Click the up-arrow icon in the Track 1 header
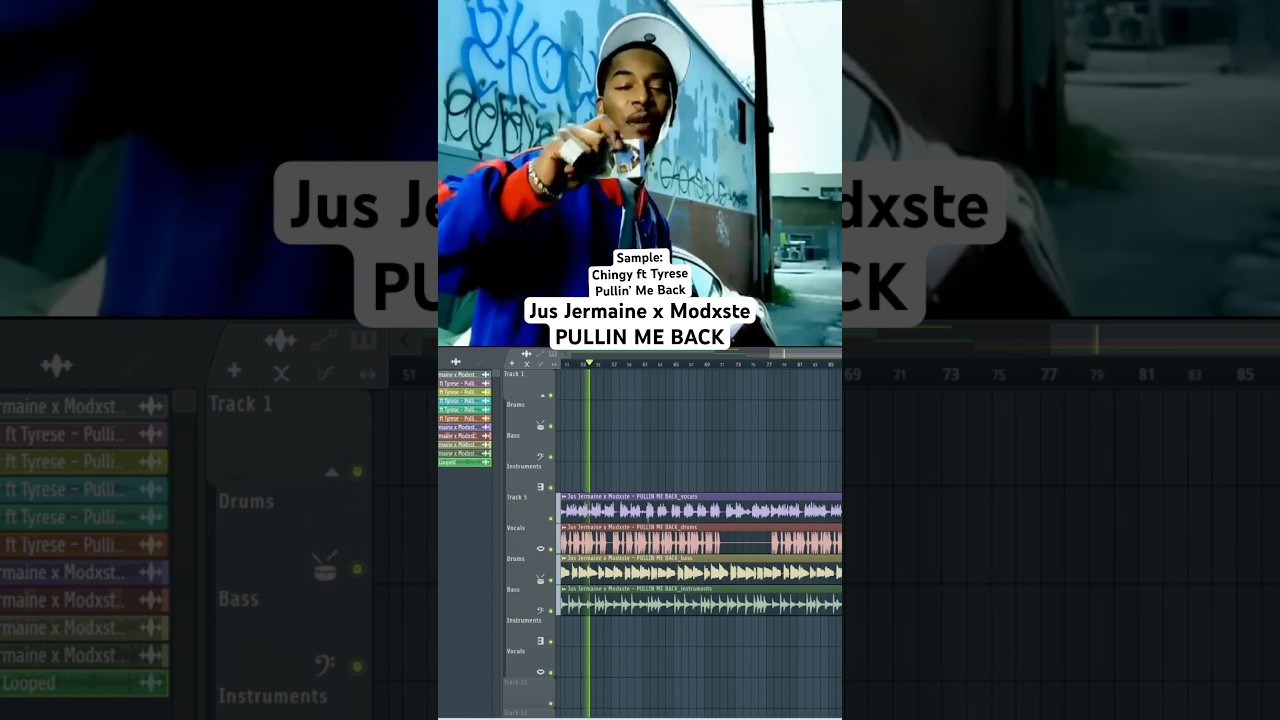The height and width of the screenshot is (720, 1280). tap(543, 395)
